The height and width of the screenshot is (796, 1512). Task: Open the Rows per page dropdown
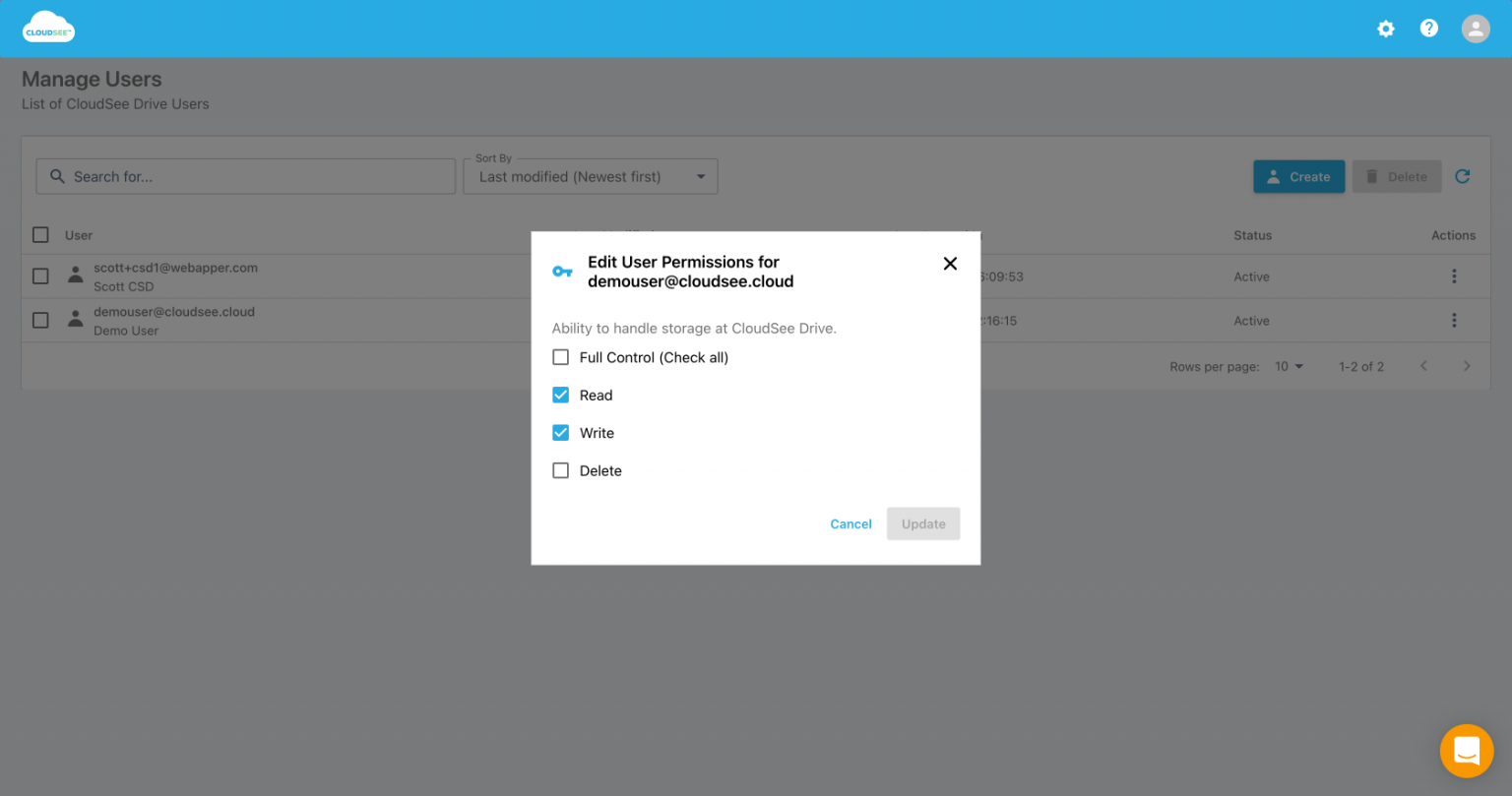(x=1290, y=365)
